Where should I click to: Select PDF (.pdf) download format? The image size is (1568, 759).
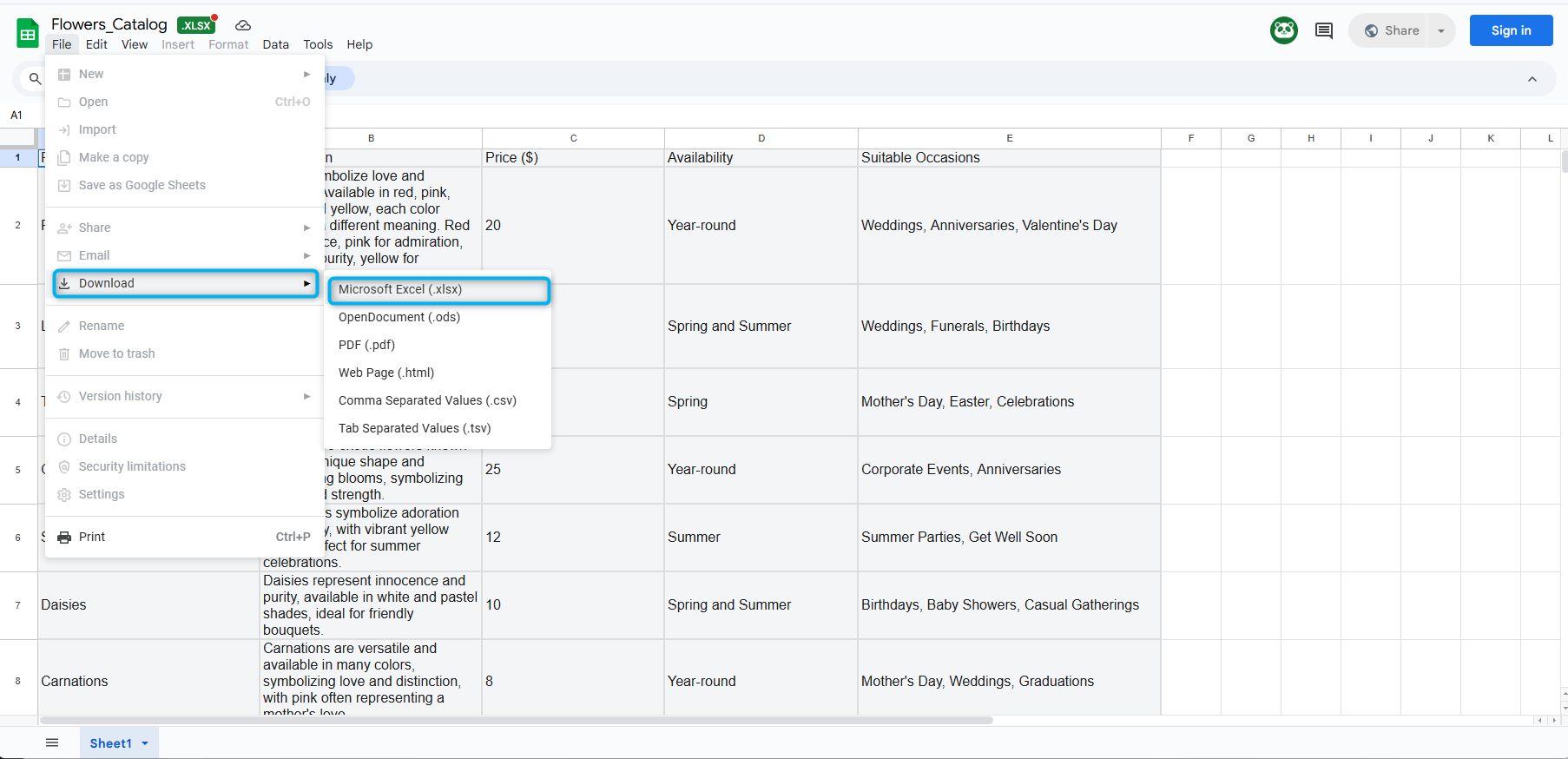[366, 345]
